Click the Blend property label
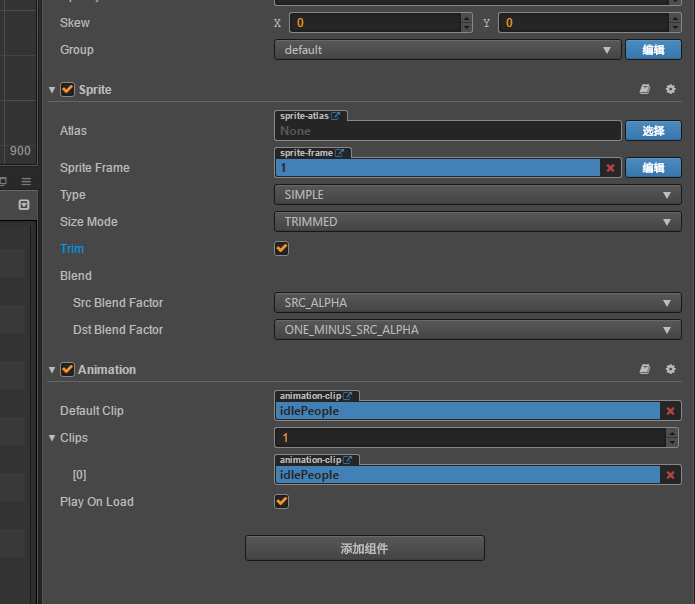 click(76, 276)
